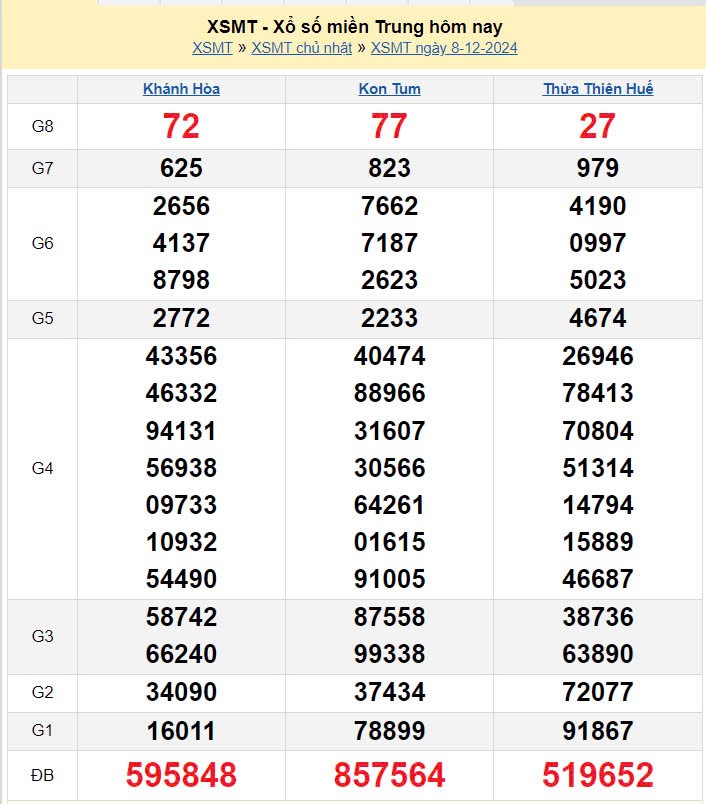Click the red G8 number 77

(x=389, y=126)
